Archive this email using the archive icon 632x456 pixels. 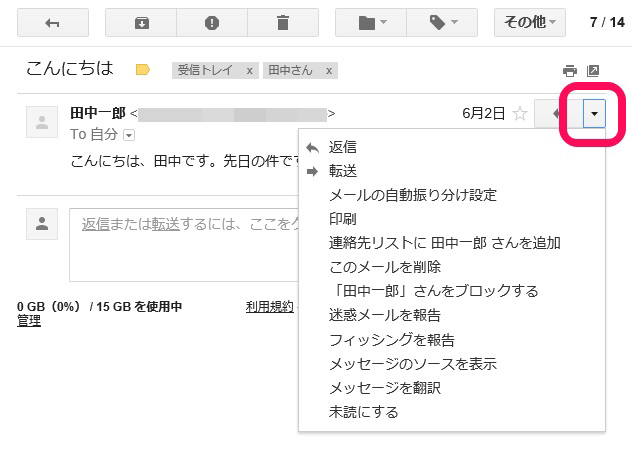click(140, 22)
